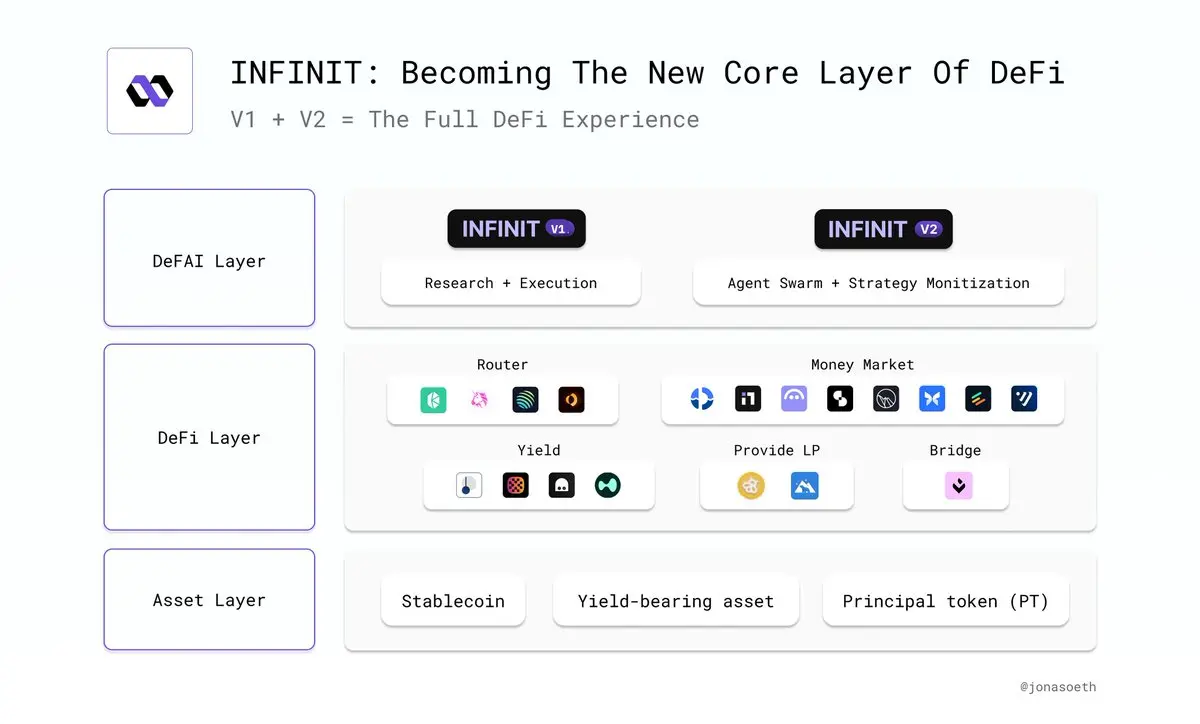Click the black ghost icon under Yield
Viewport: 1200px width, 724px height.
point(561,485)
